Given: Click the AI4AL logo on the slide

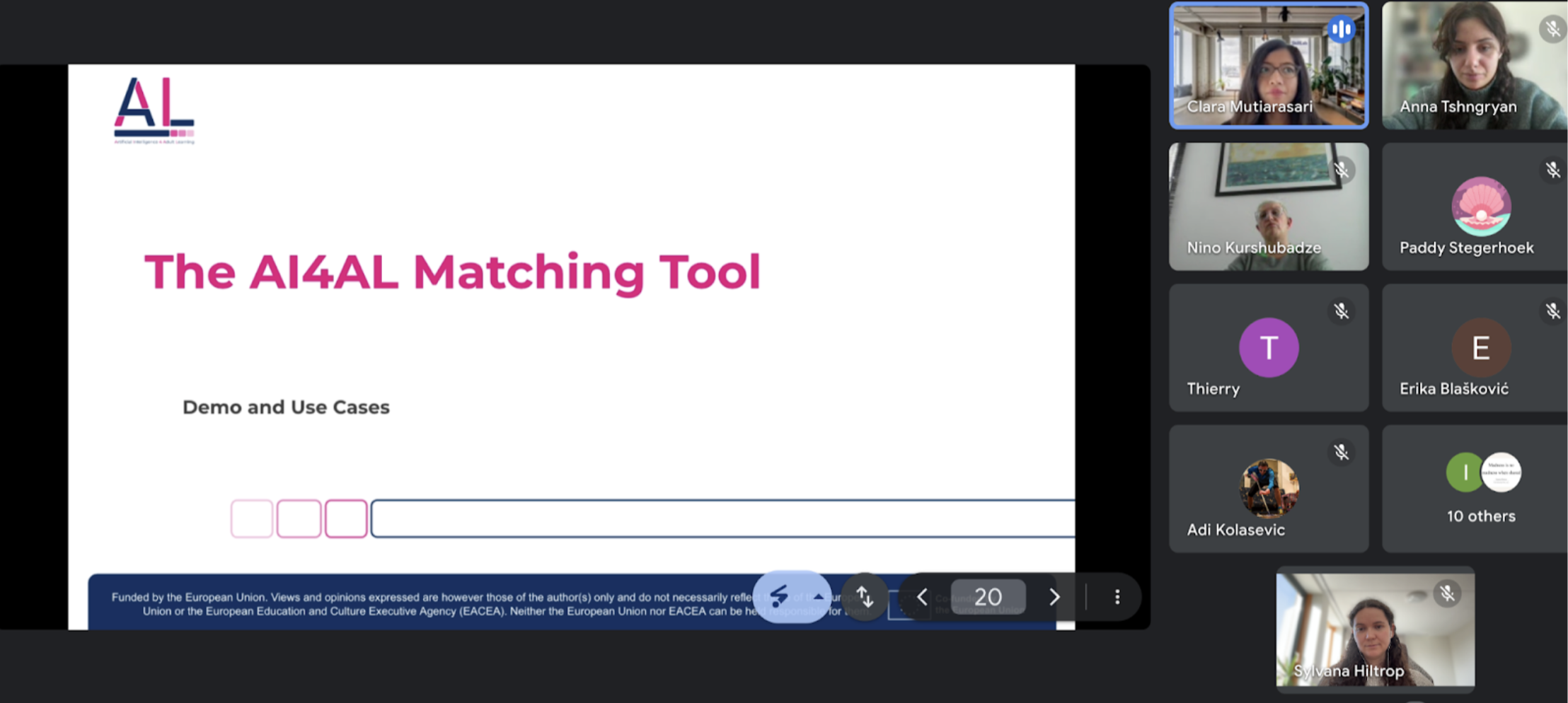Looking at the screenshot, I should click(154, 110).
